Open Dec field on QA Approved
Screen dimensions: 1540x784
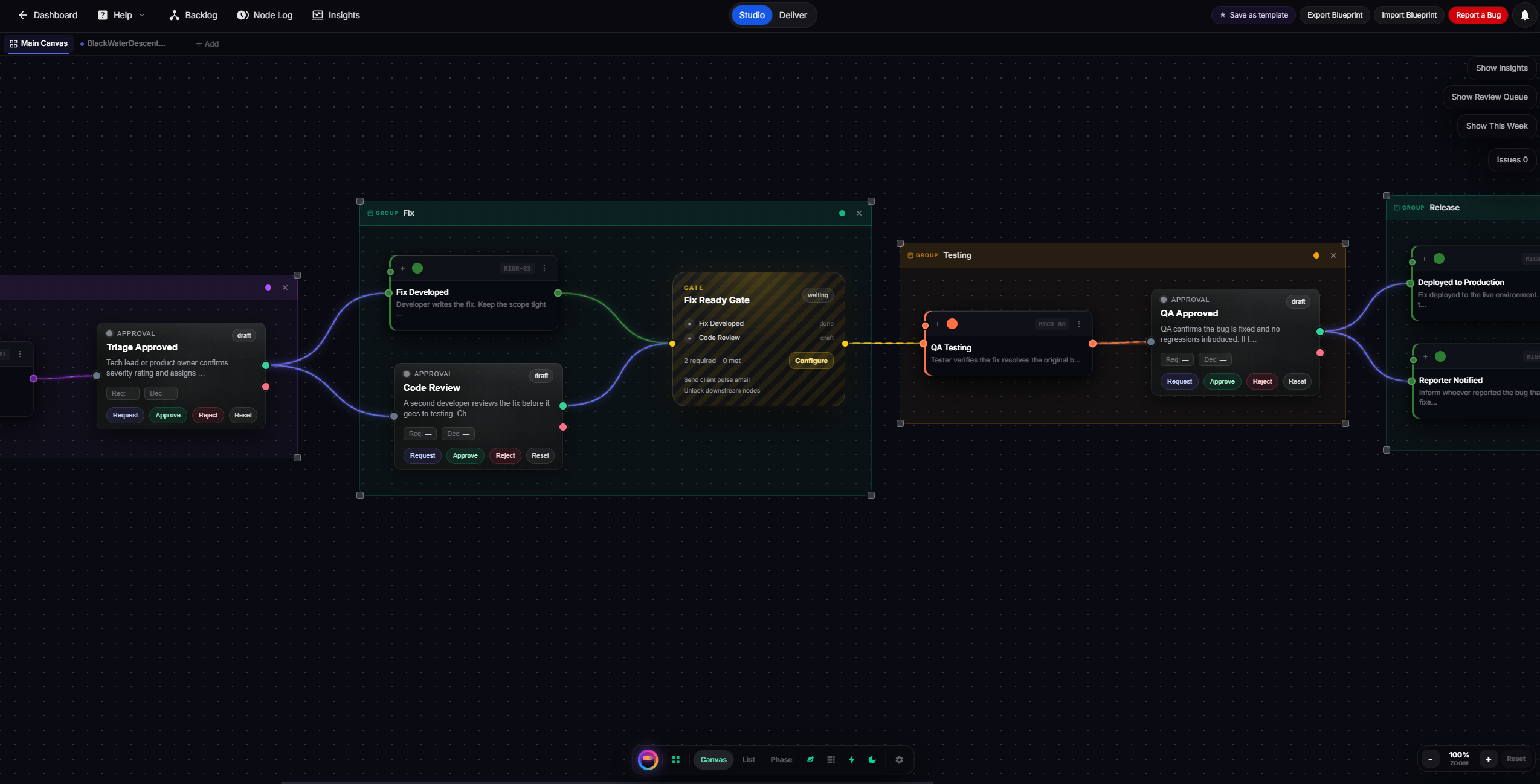click(x=1215, y=359)
